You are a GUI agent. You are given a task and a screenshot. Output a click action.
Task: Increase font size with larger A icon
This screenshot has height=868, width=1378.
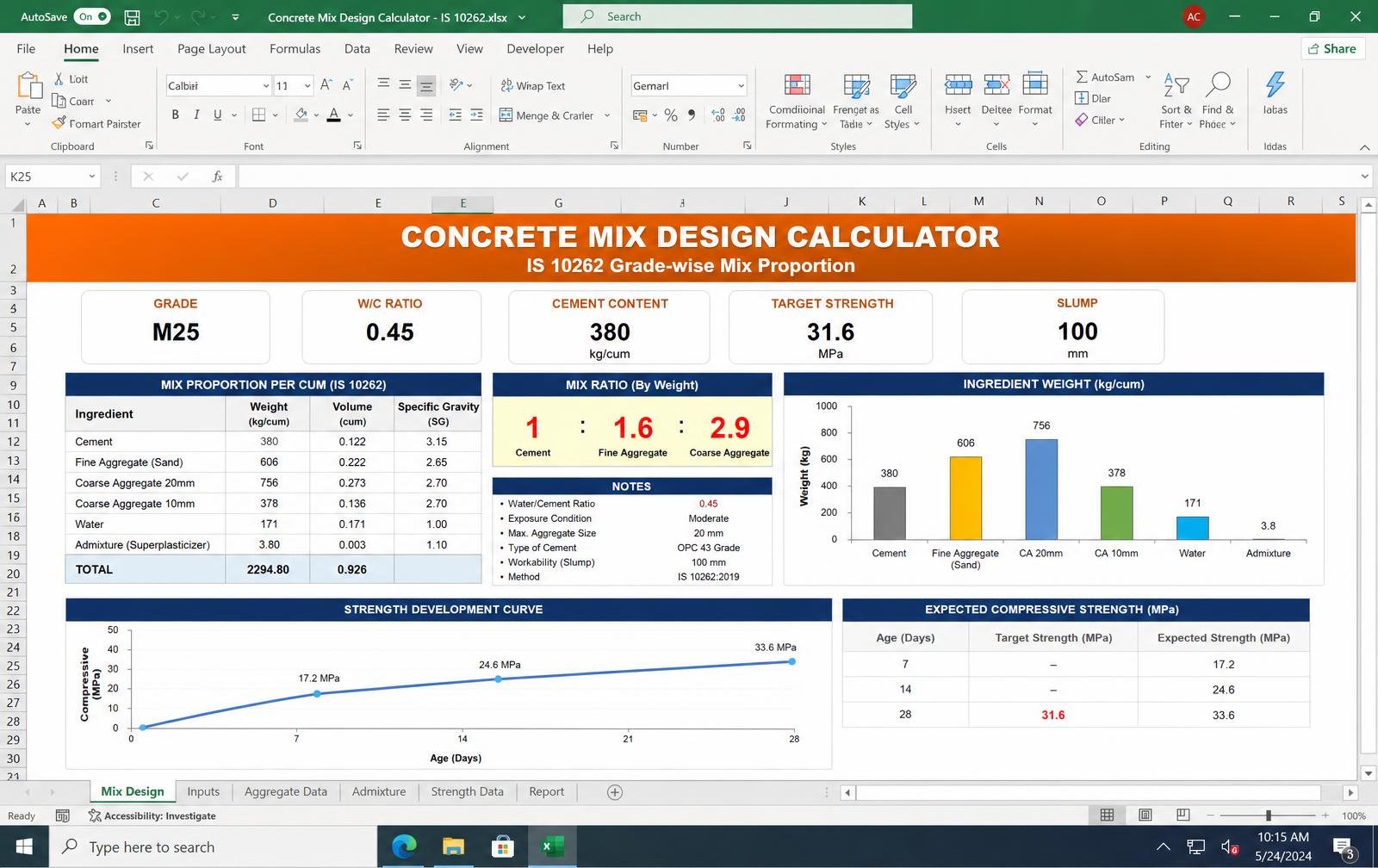click(x=326, y=85)
